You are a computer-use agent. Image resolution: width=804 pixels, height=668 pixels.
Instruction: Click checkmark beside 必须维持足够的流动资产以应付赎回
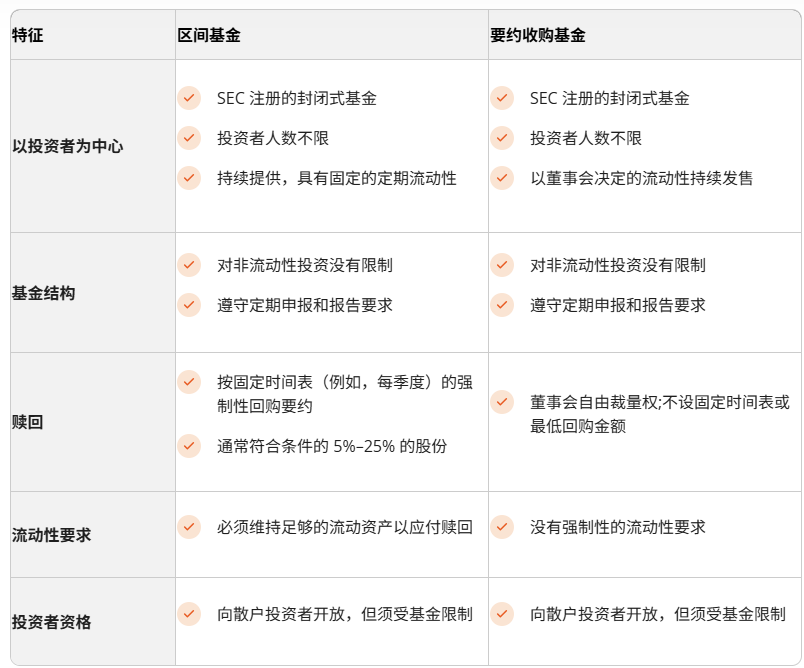(x=189, y=527)
